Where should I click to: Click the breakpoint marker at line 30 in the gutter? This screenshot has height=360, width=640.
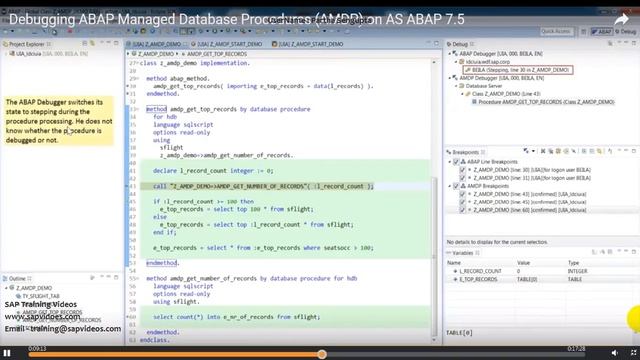[127, 86]
